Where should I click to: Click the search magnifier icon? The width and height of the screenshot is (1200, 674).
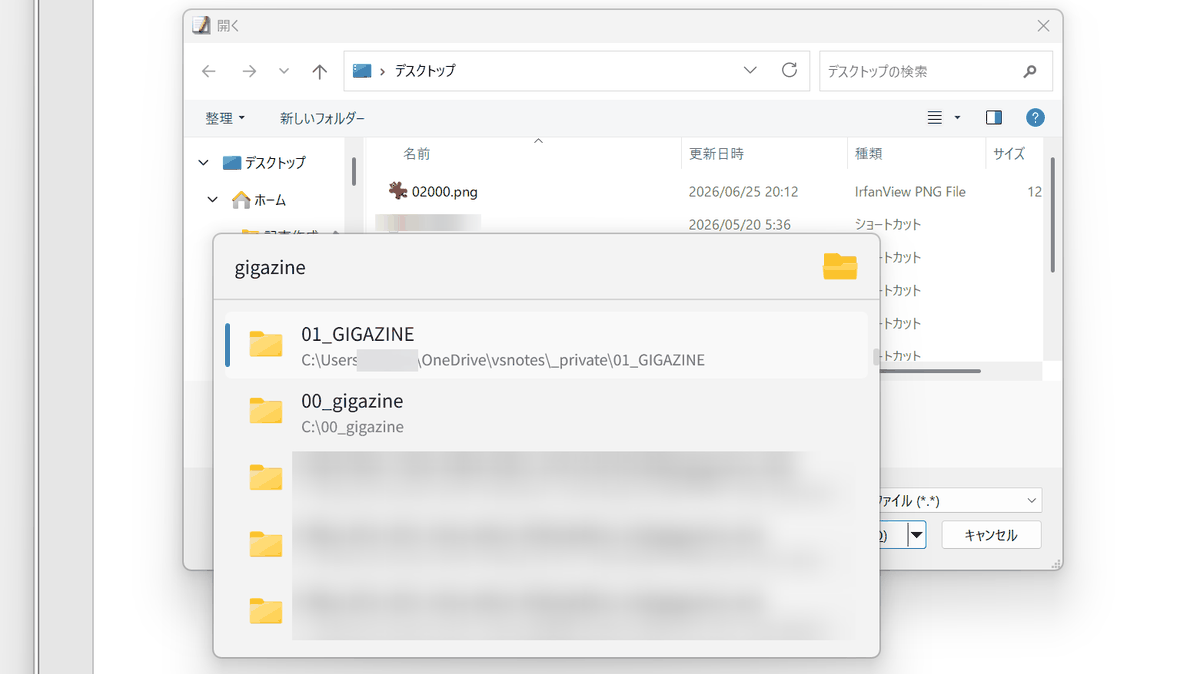click(x=1030, y=71)
